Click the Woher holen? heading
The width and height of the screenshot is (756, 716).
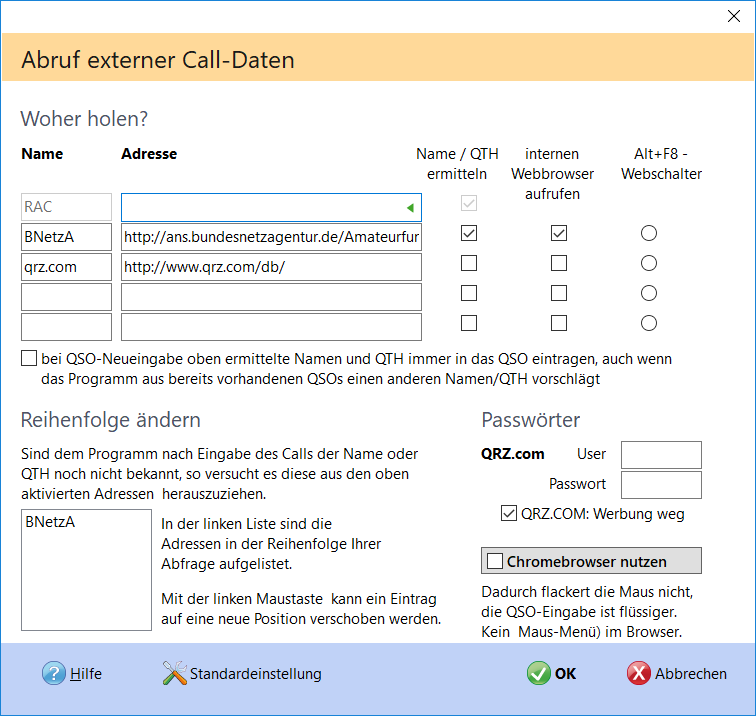pos(84,119)
